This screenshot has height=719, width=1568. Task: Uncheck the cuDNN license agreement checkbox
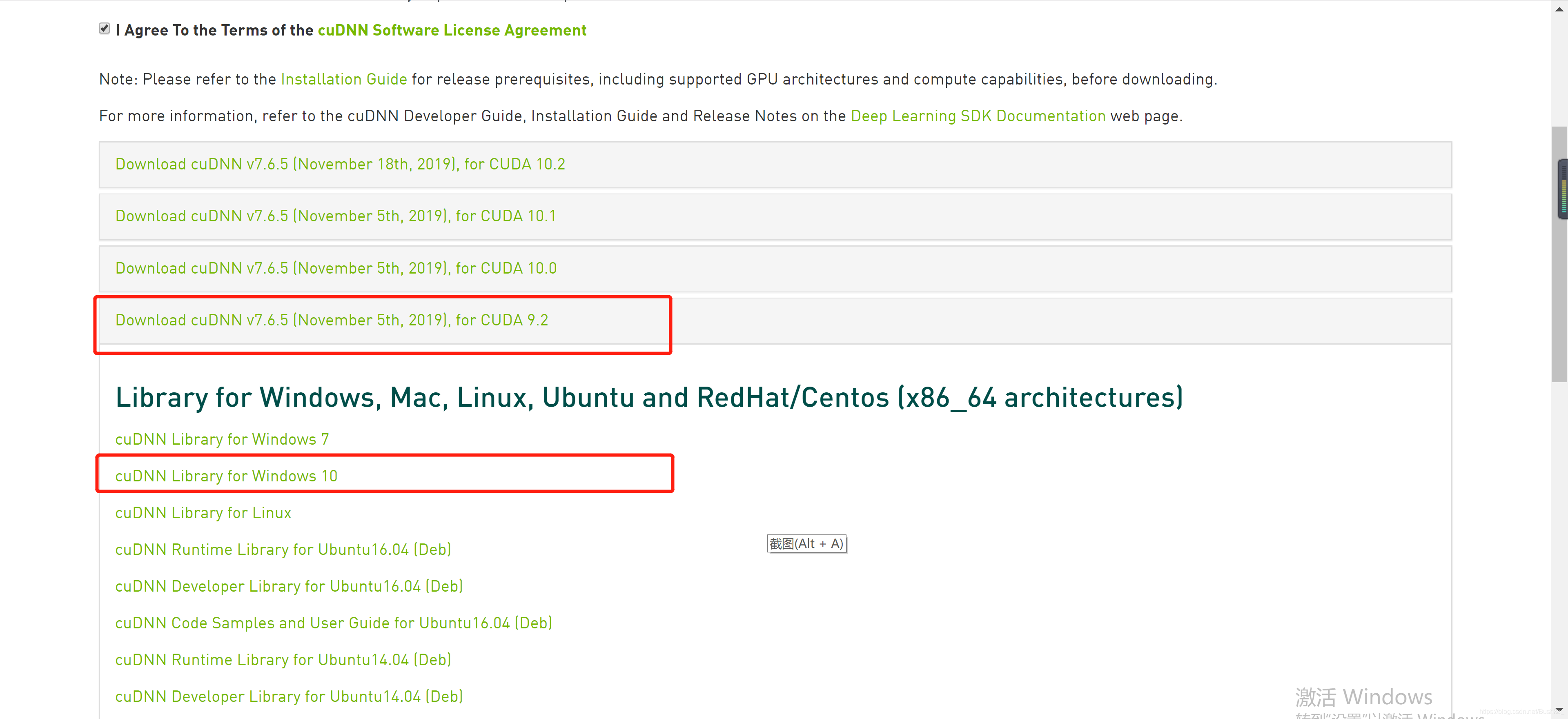click(x=104, y=28)
